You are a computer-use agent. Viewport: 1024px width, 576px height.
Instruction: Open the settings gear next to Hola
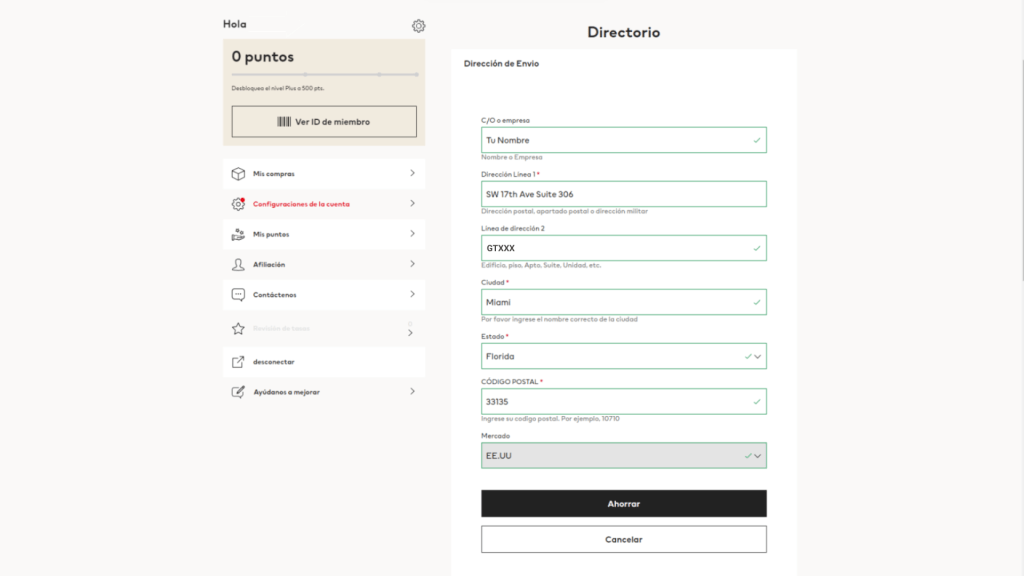click(419, 25)
